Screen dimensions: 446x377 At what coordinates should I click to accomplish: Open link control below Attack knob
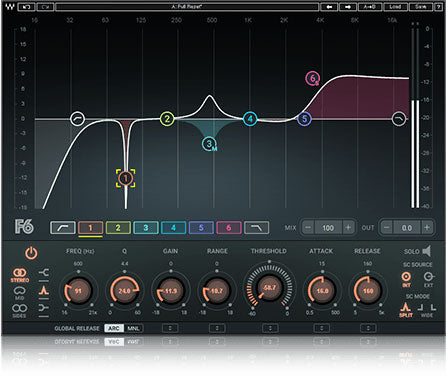[322, 328]
